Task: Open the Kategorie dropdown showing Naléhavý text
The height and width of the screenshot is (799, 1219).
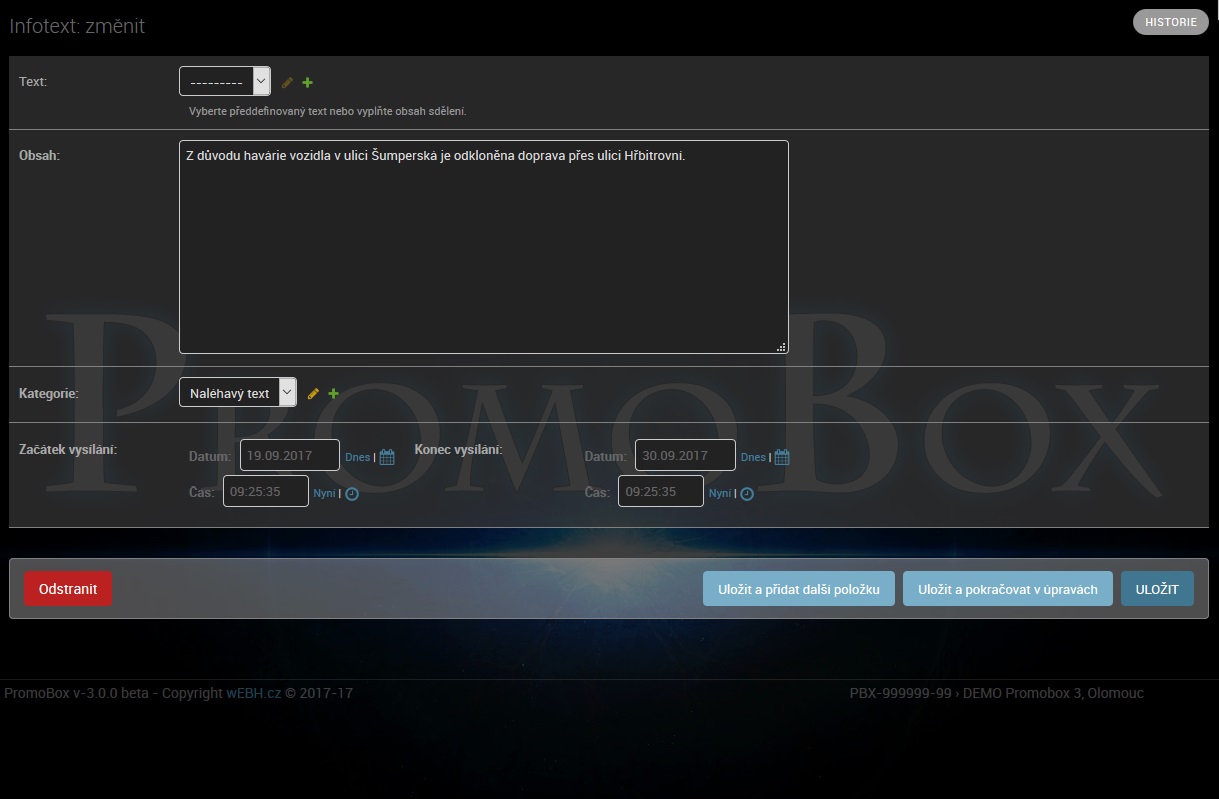Action: pyautogui.click(x=237, y=393)
